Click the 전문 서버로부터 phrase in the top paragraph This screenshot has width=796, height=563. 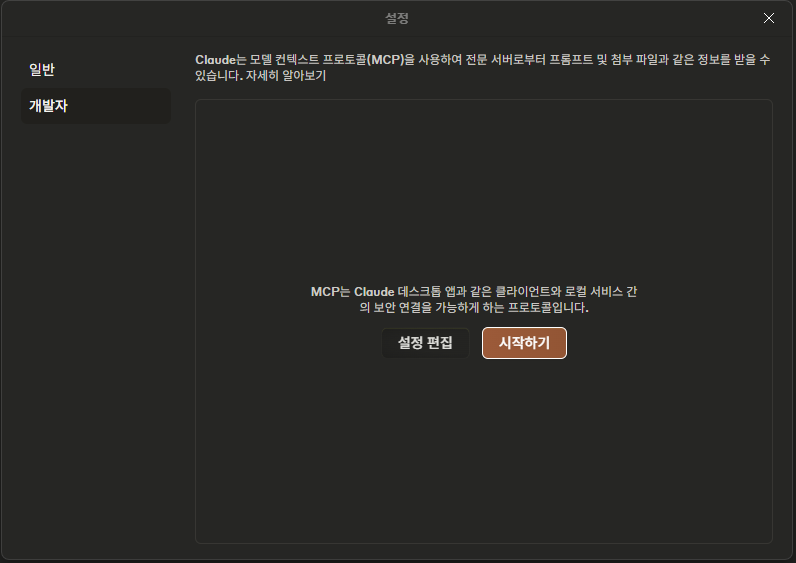pos(506,60)
